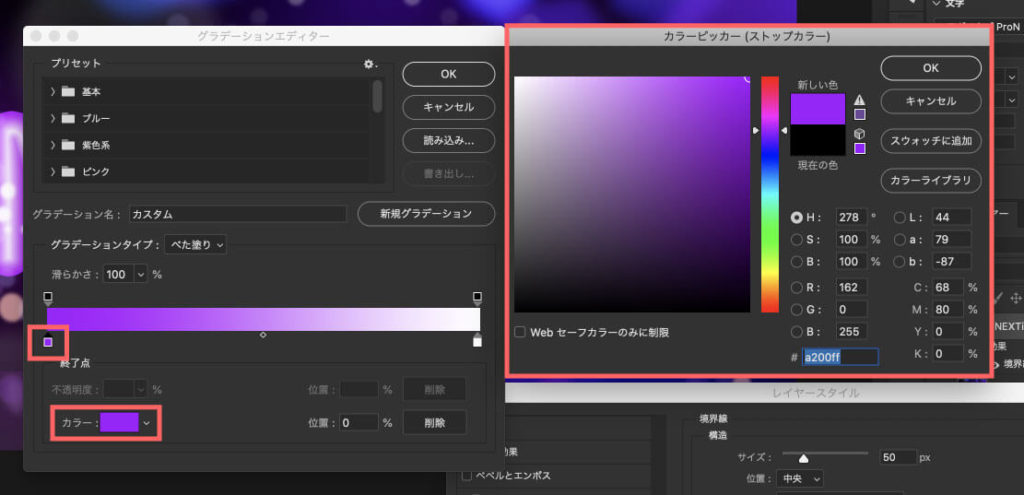Click the H value field showing 278

851,217
